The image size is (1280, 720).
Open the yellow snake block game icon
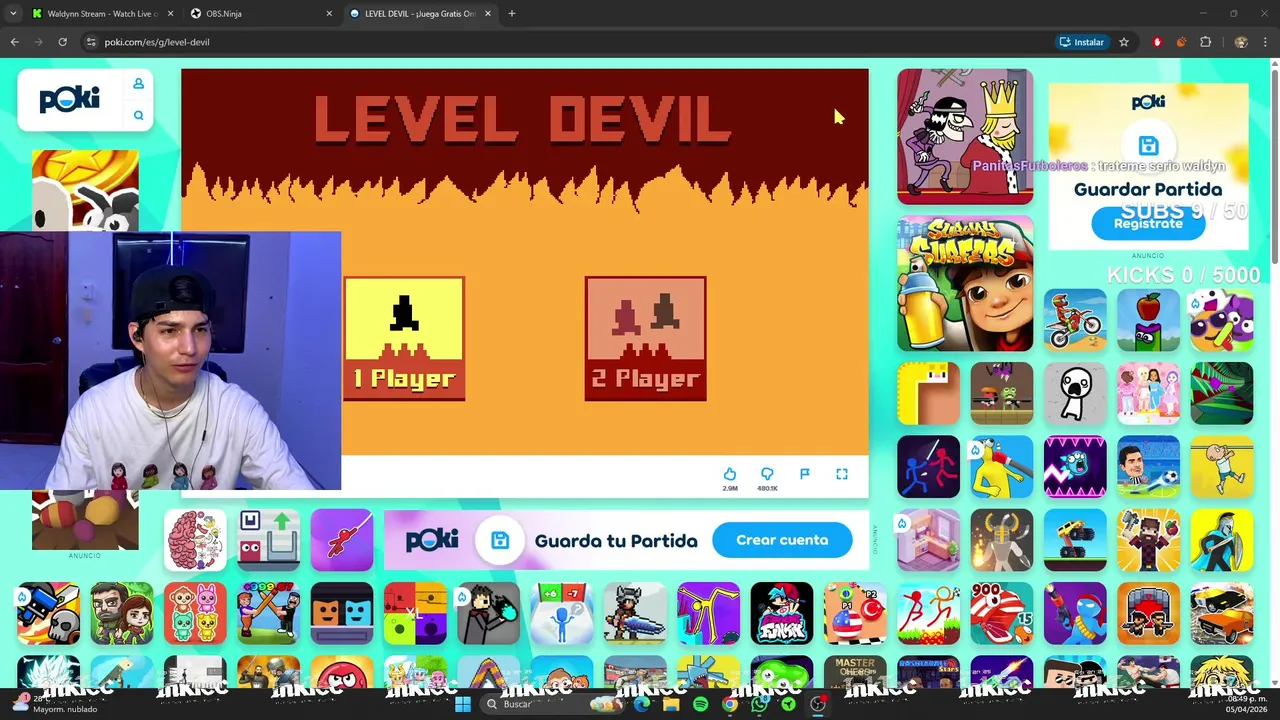pyautogui.click(x=928, y=393)
